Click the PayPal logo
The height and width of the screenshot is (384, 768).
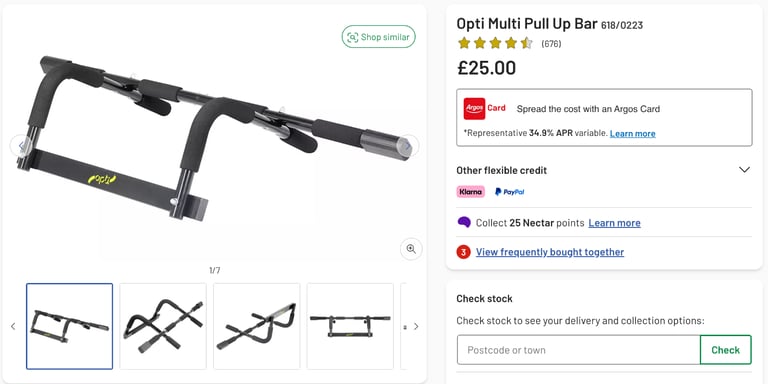click(x=509, y=192)
